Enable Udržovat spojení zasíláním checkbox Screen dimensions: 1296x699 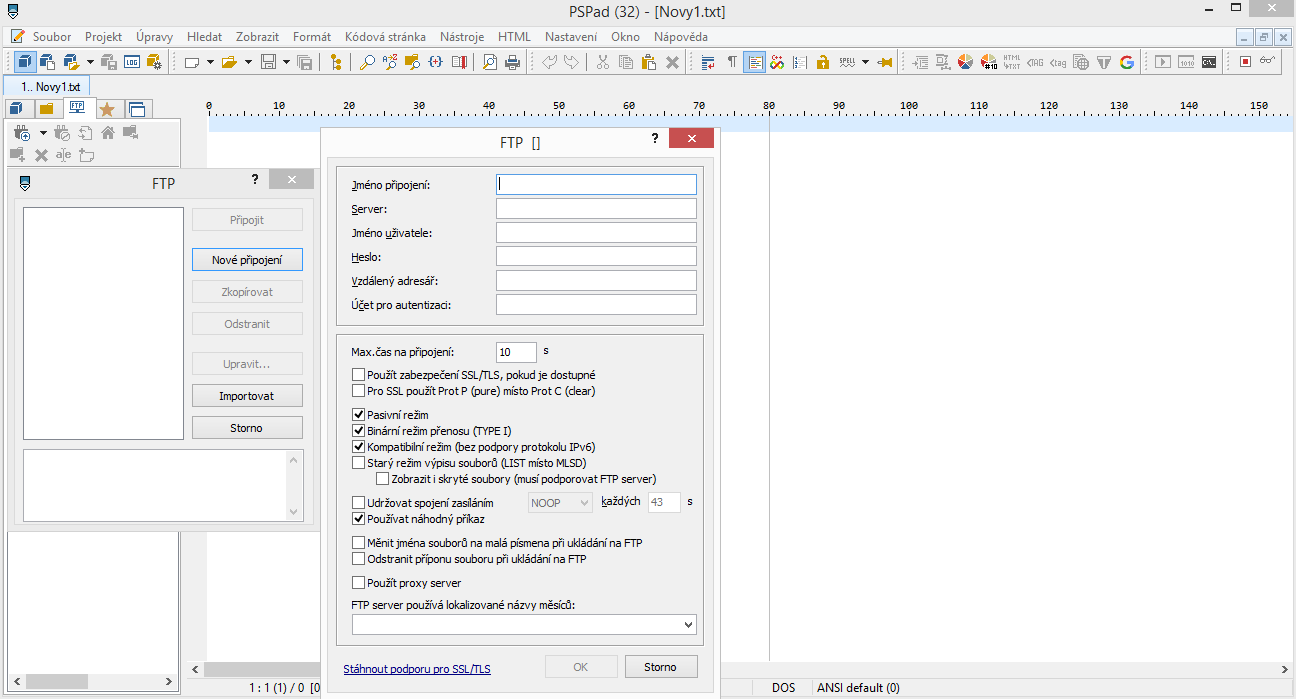coord(359,503)
